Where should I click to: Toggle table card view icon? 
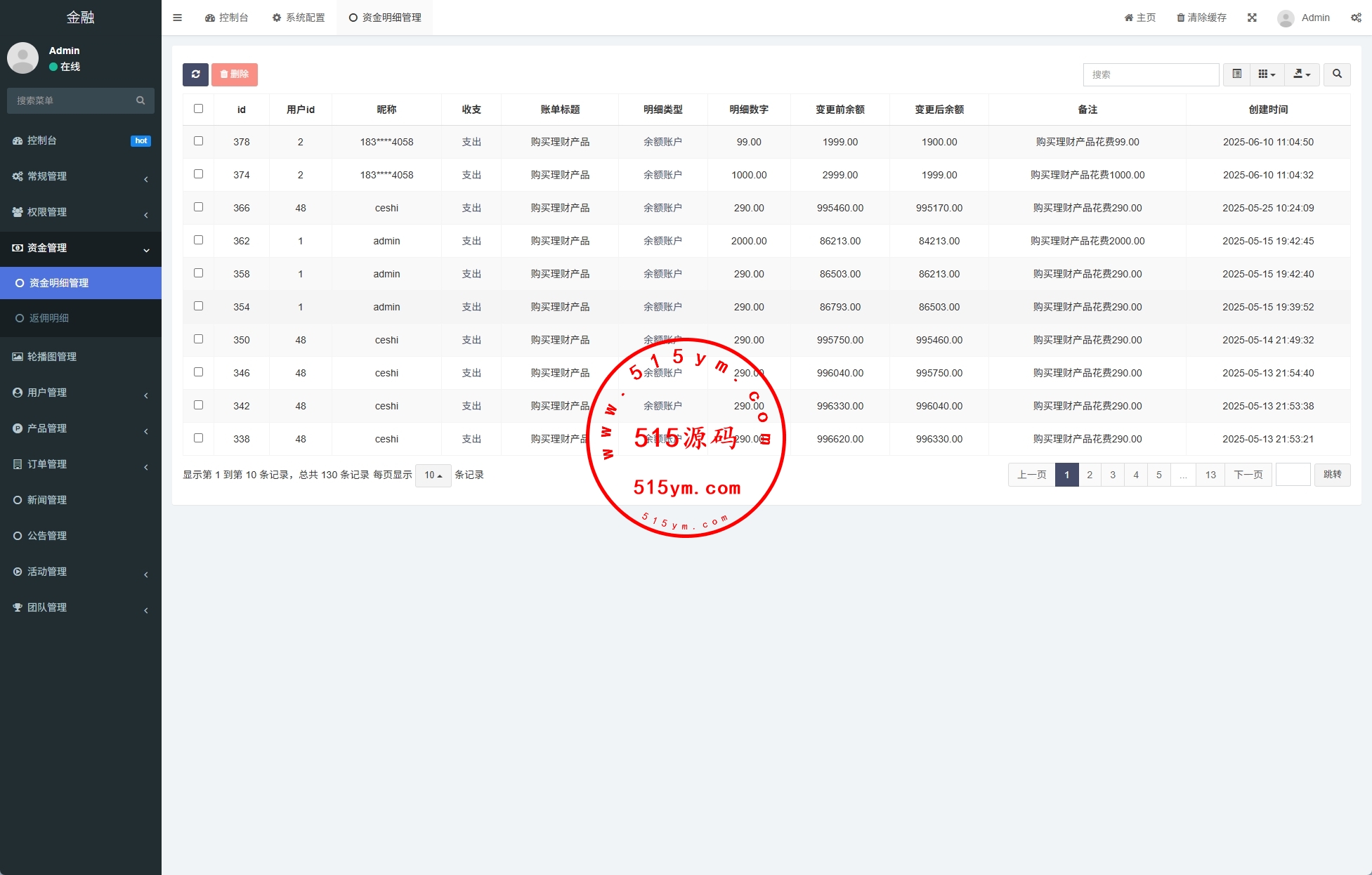pyautogui.click(x=1237, y=74)
